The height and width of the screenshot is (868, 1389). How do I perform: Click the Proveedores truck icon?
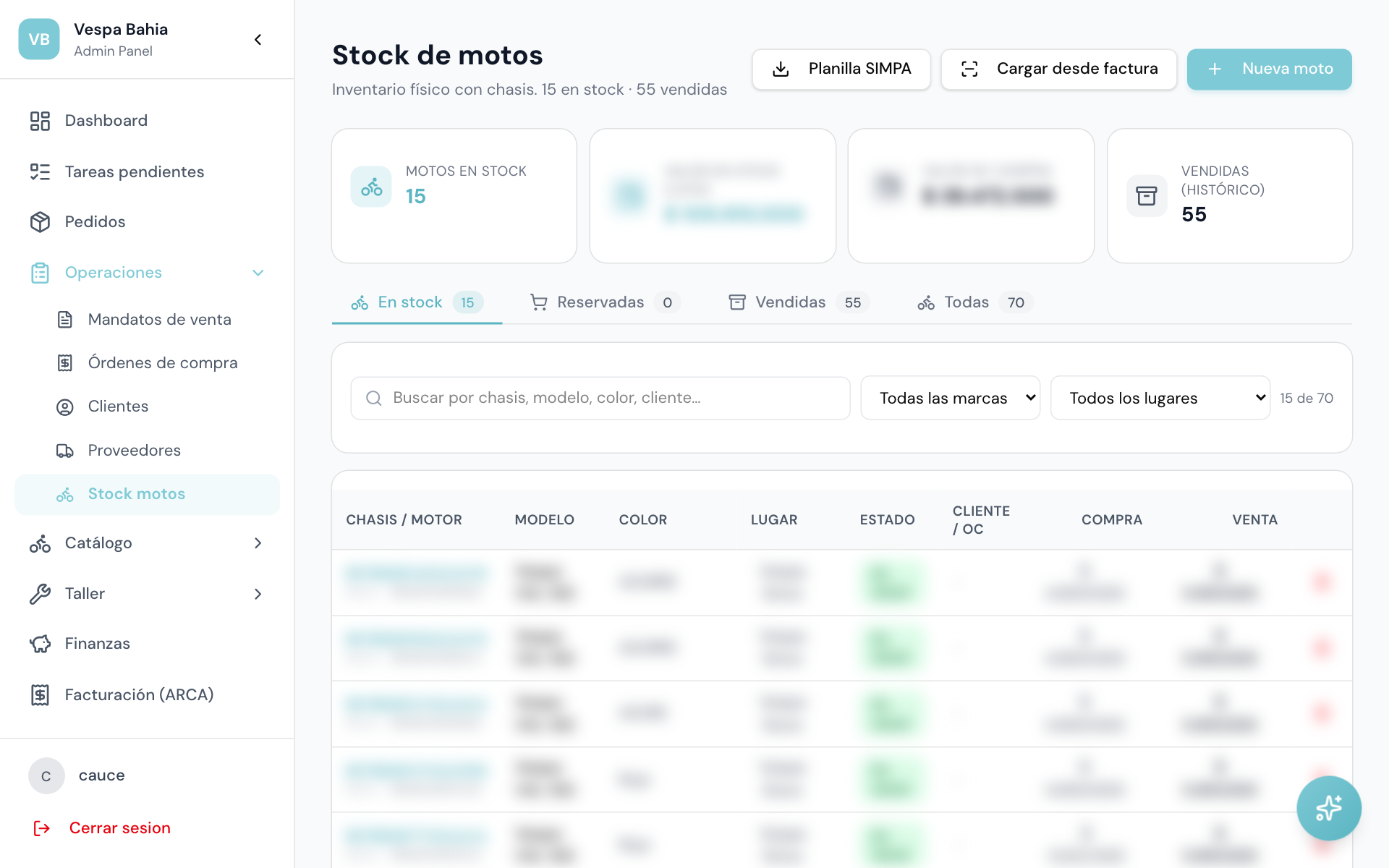pos(65,451)
